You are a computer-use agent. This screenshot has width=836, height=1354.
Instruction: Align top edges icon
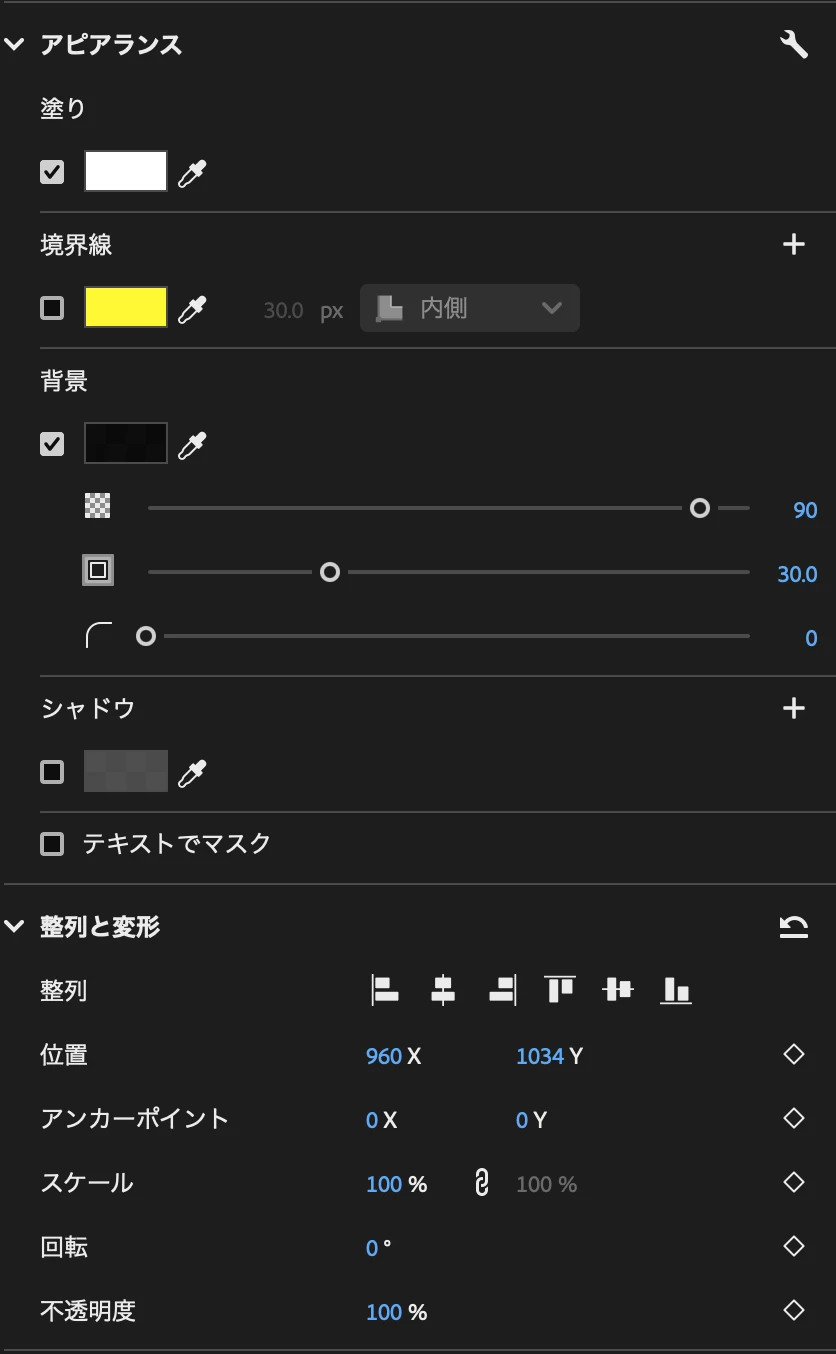pyautogui.click(x=560, y=990)
